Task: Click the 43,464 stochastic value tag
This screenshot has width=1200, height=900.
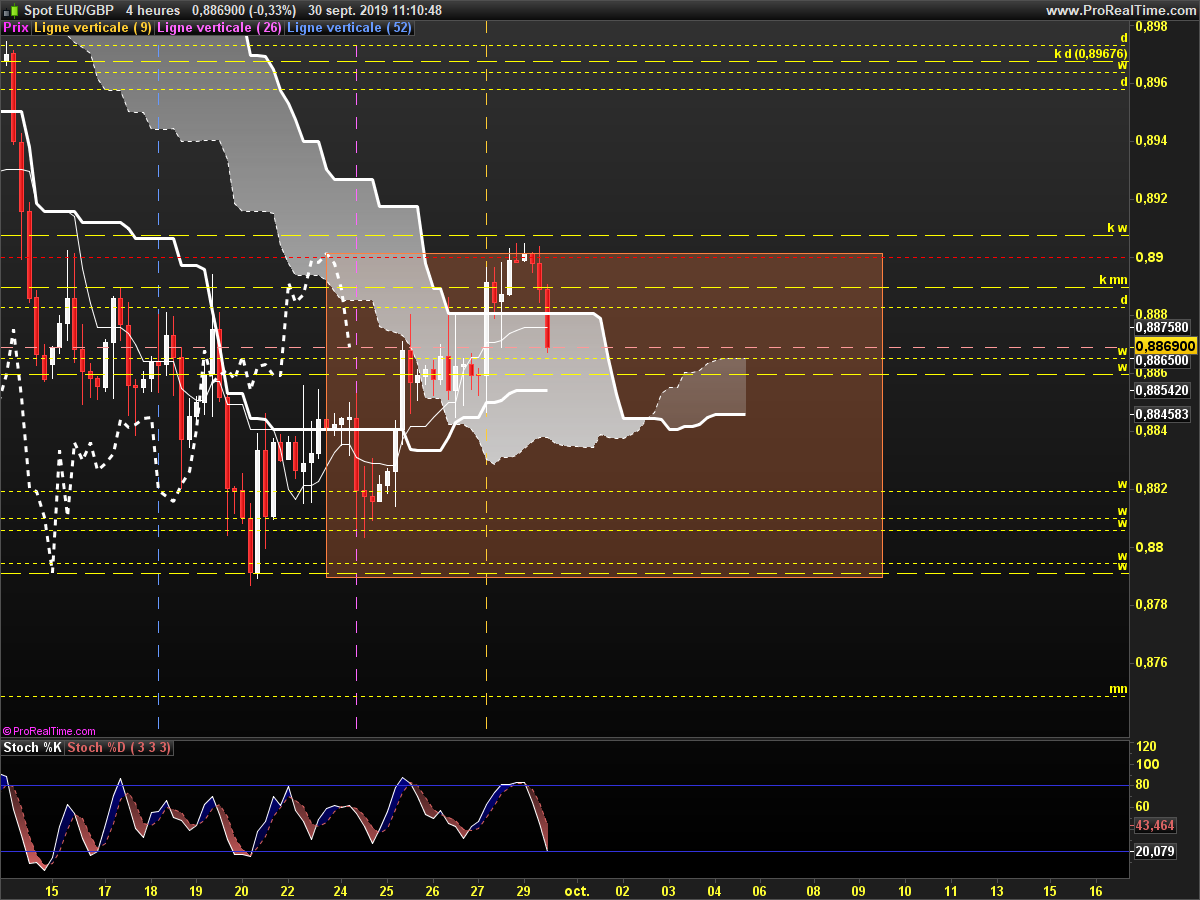Action: (x=1156, y=825)
